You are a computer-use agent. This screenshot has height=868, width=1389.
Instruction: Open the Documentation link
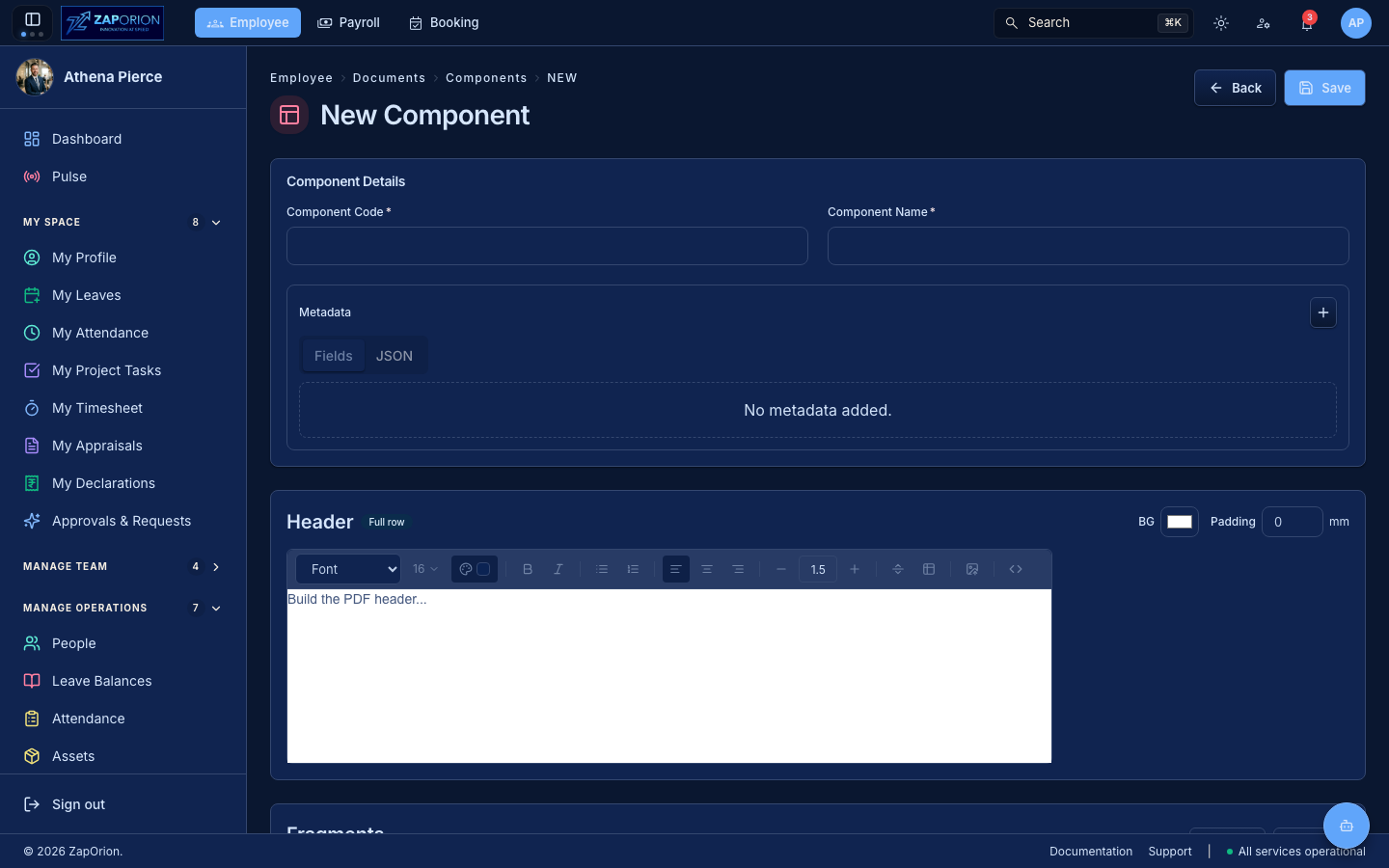click(x=1091, y=852)
